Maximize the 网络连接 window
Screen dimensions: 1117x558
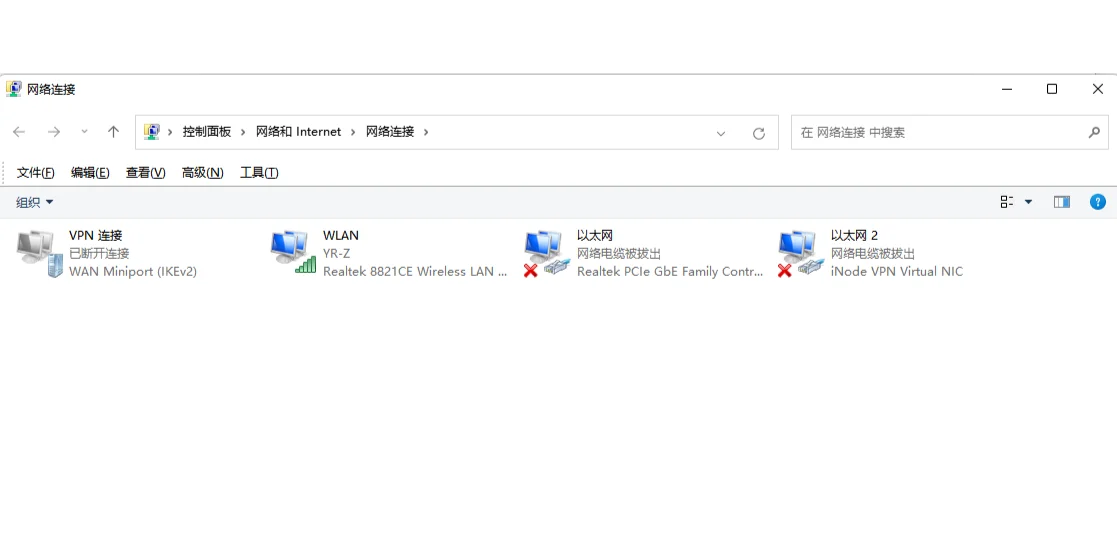pyautogui.click(x=1051, y=89)
